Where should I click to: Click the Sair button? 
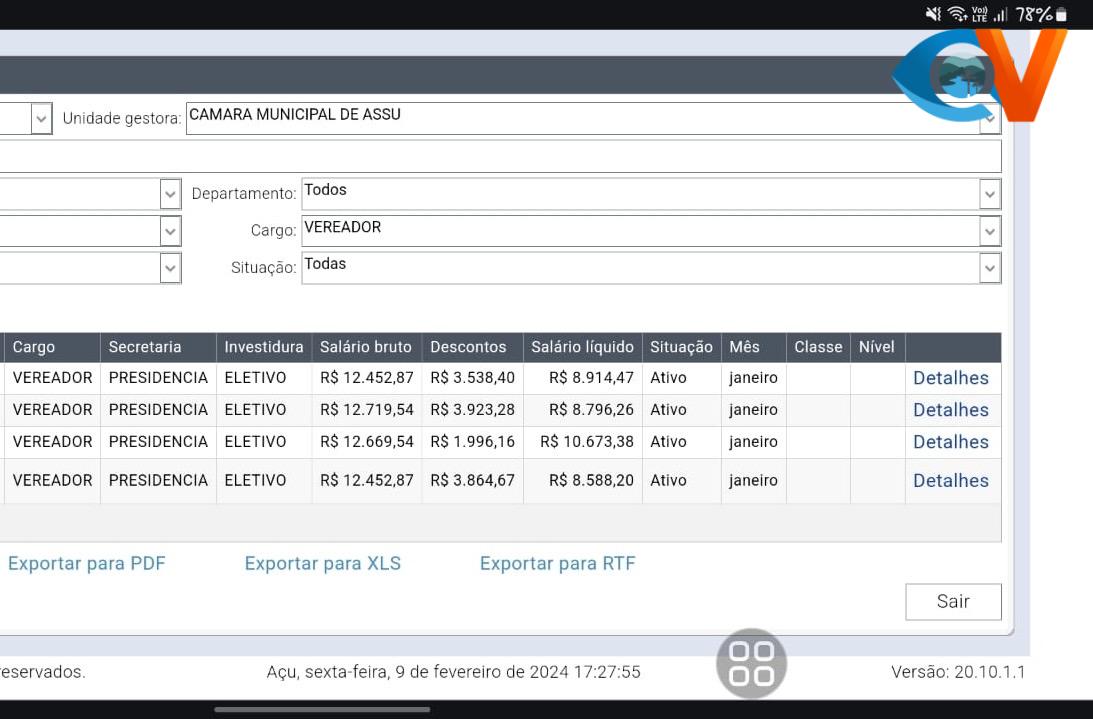(953, 601)
